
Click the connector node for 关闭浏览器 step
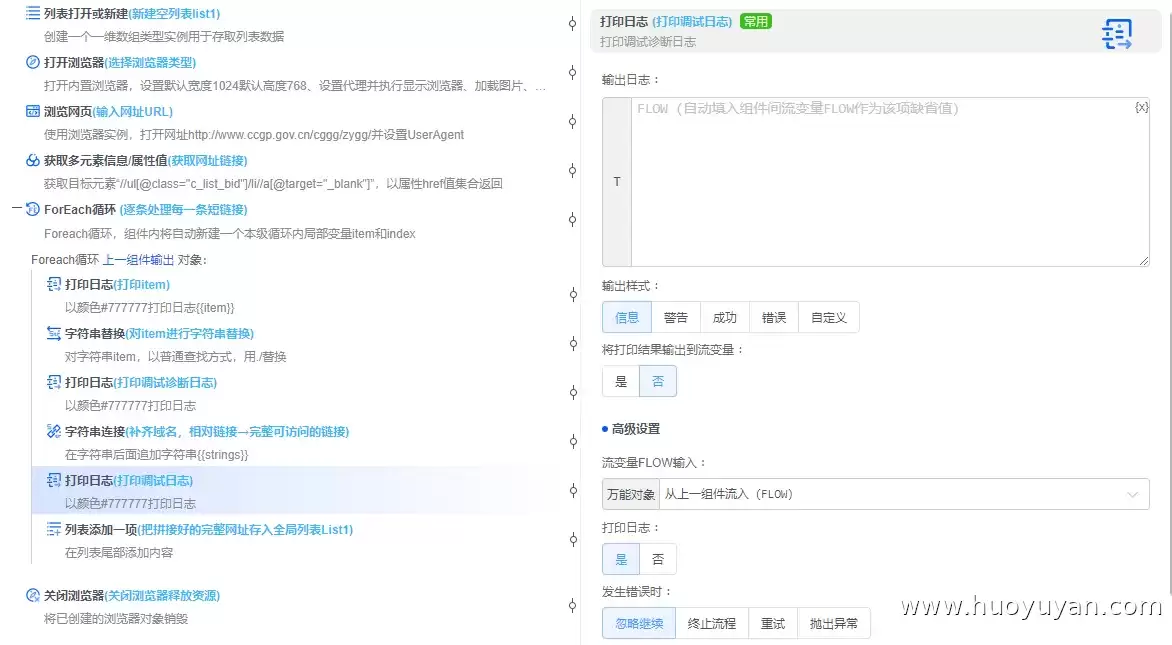tap(573, 605)
